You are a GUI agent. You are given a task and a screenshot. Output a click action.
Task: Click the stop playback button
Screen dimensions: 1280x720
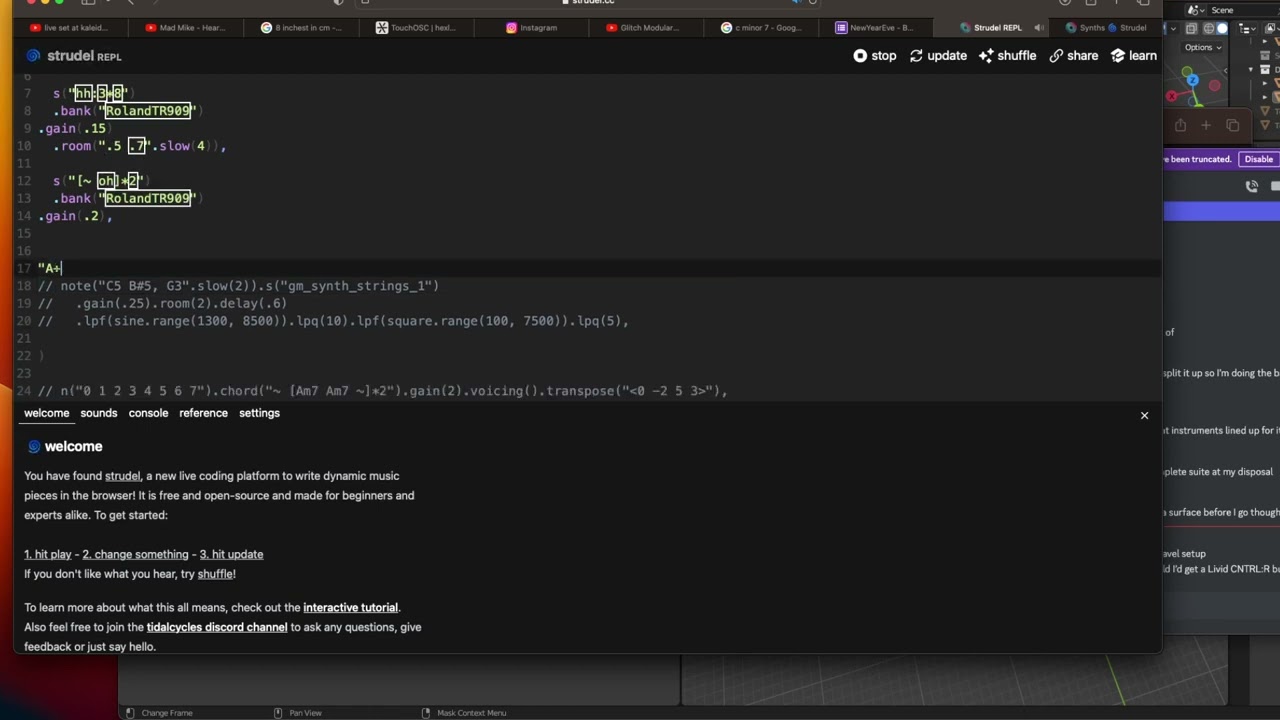[x=875, y=56]
